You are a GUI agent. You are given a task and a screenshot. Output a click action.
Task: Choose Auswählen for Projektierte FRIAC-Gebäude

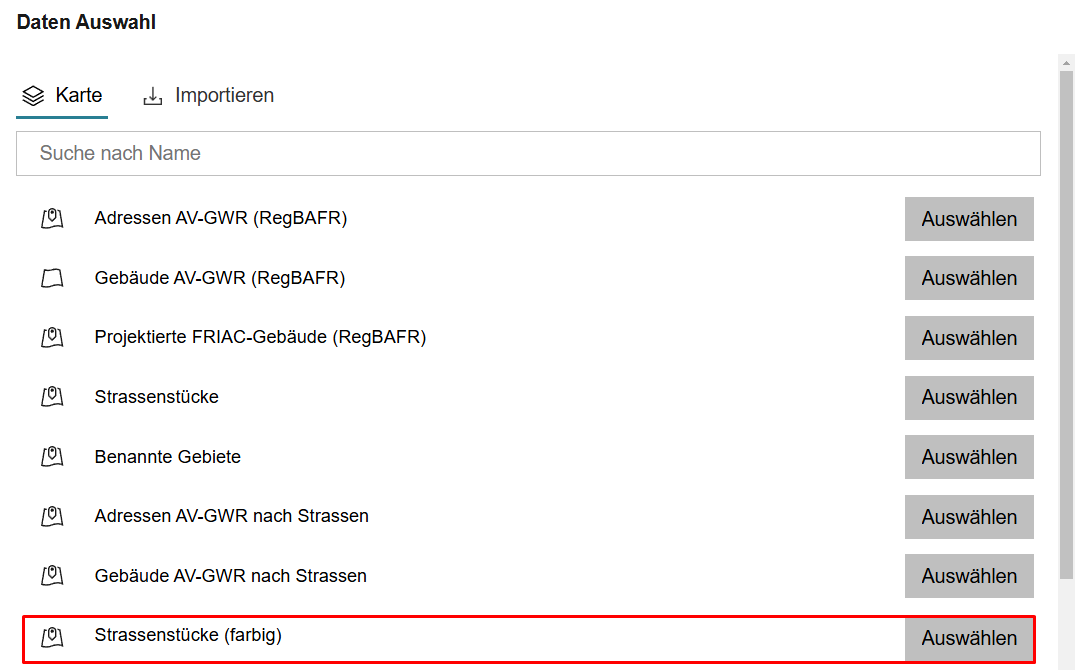tap(969, 338)
